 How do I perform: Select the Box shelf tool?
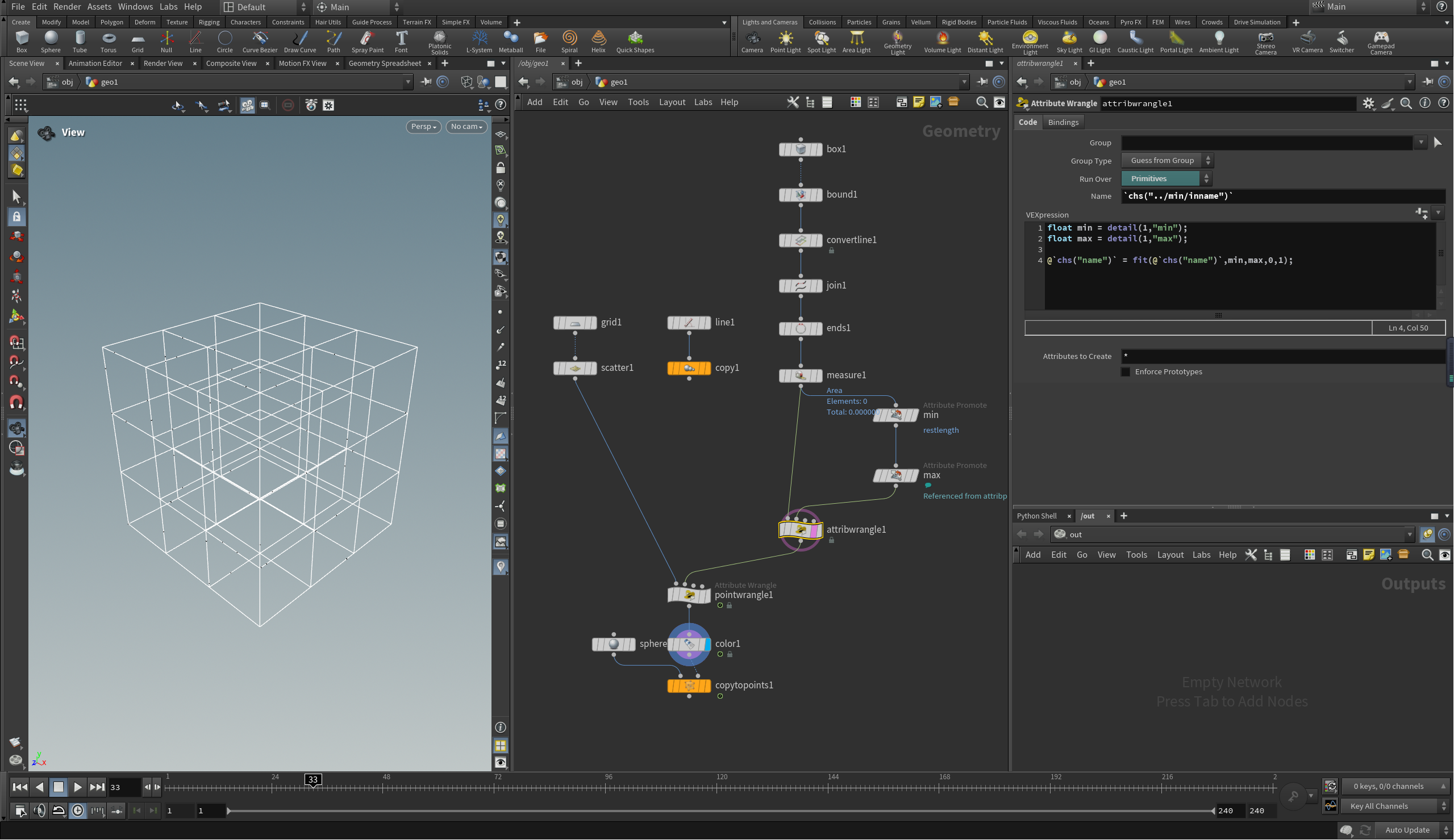[22, 41]
